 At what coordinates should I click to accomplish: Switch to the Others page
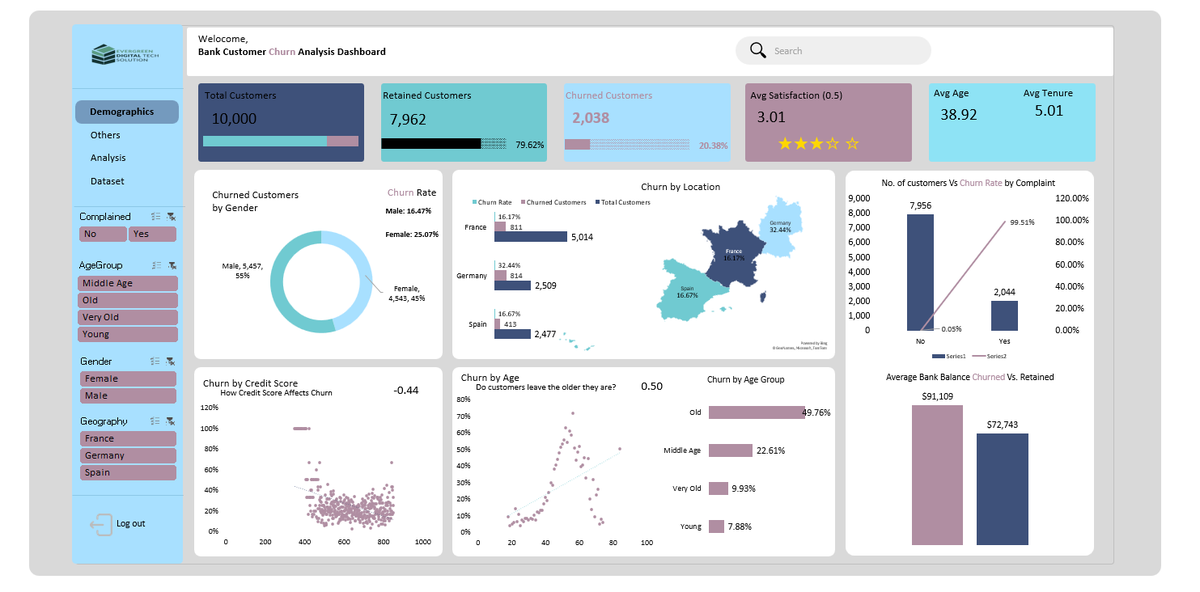pos(105,135)
